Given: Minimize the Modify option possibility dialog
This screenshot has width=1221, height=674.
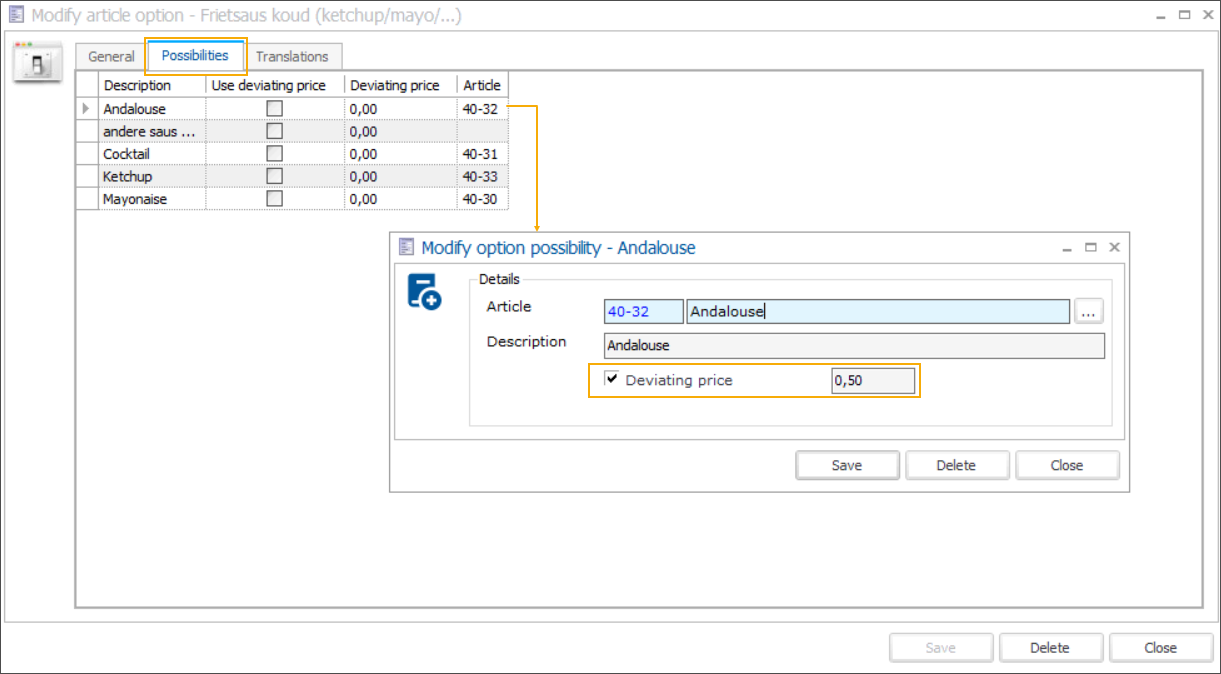Looking at the screenshot, I should coord(1068,247).
